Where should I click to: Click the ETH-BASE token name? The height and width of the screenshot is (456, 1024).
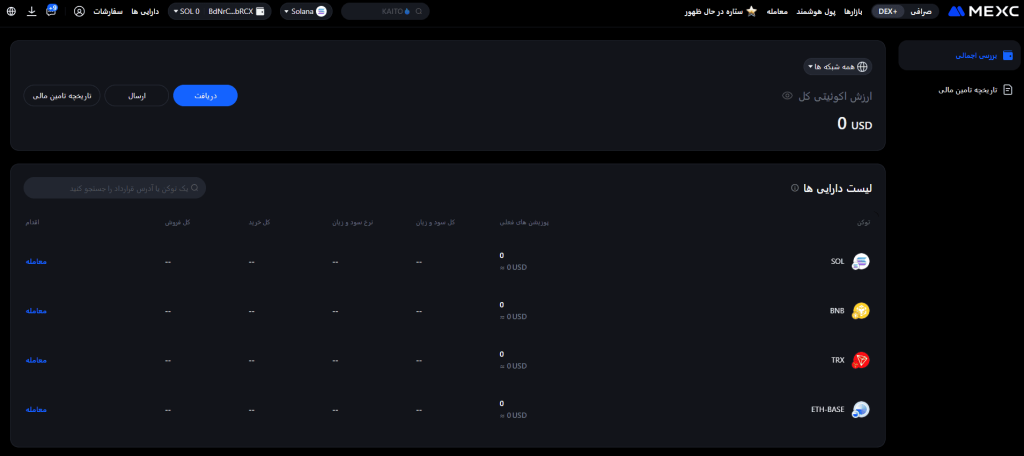[x=827, y=410]
